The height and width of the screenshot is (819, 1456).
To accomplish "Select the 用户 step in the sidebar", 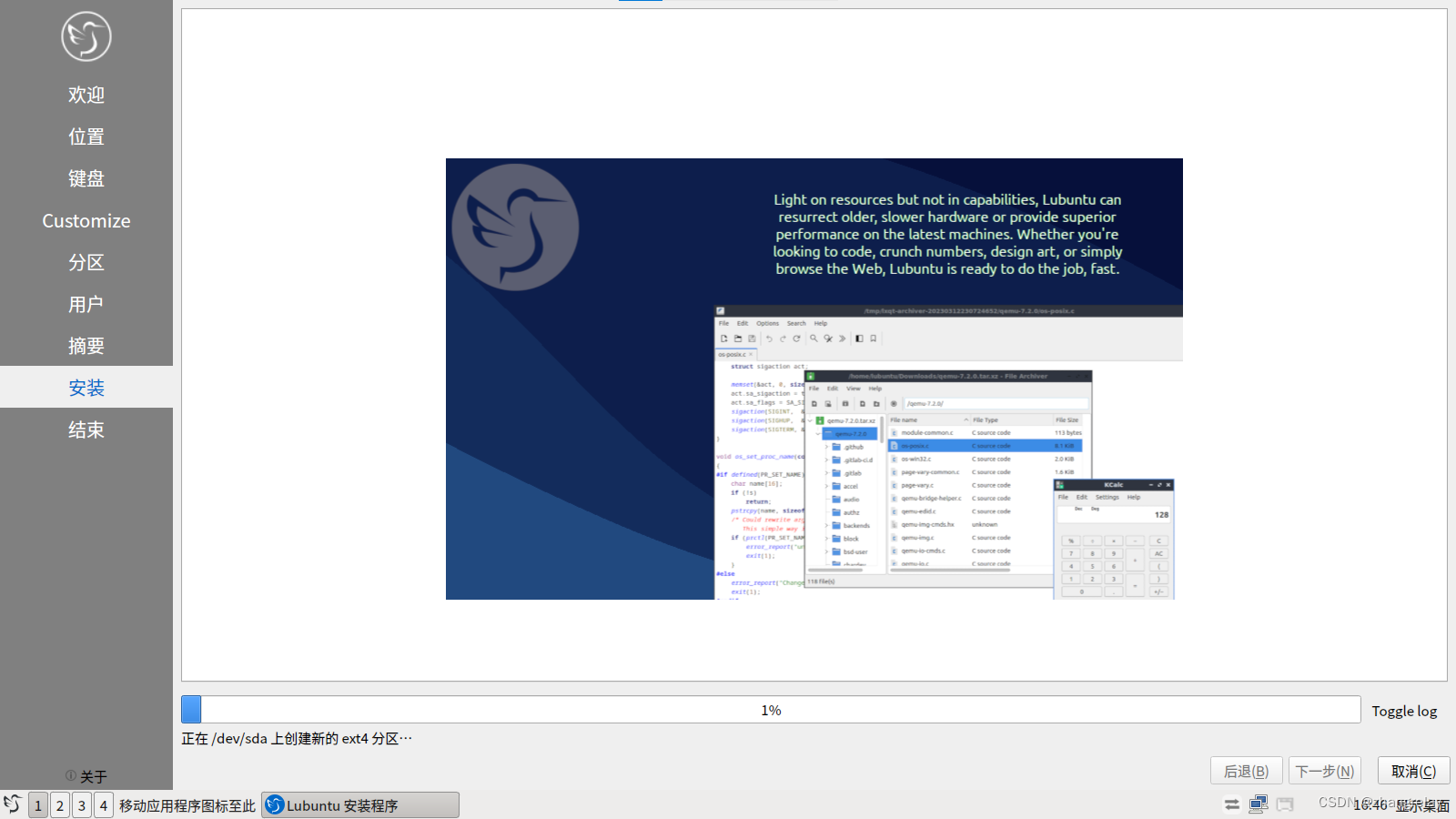I will tap(86, 304).
